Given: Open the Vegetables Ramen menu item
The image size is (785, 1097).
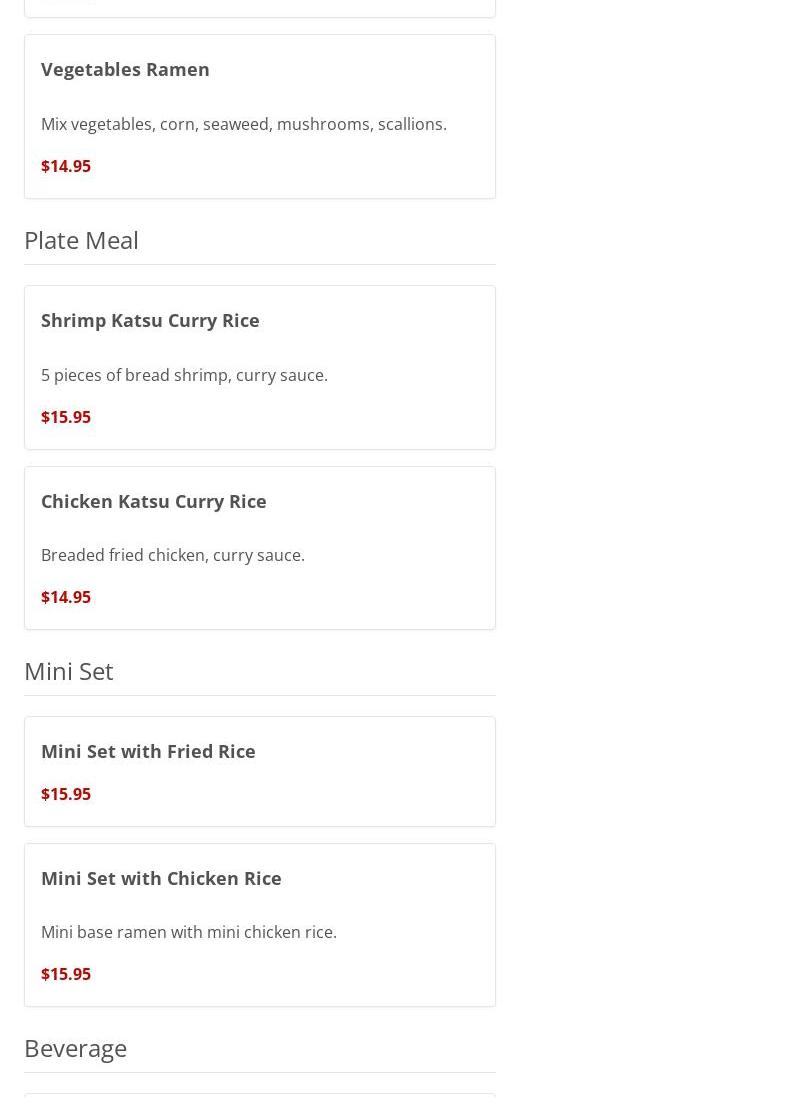Looking at the screenshot, I should coord(125,69).
